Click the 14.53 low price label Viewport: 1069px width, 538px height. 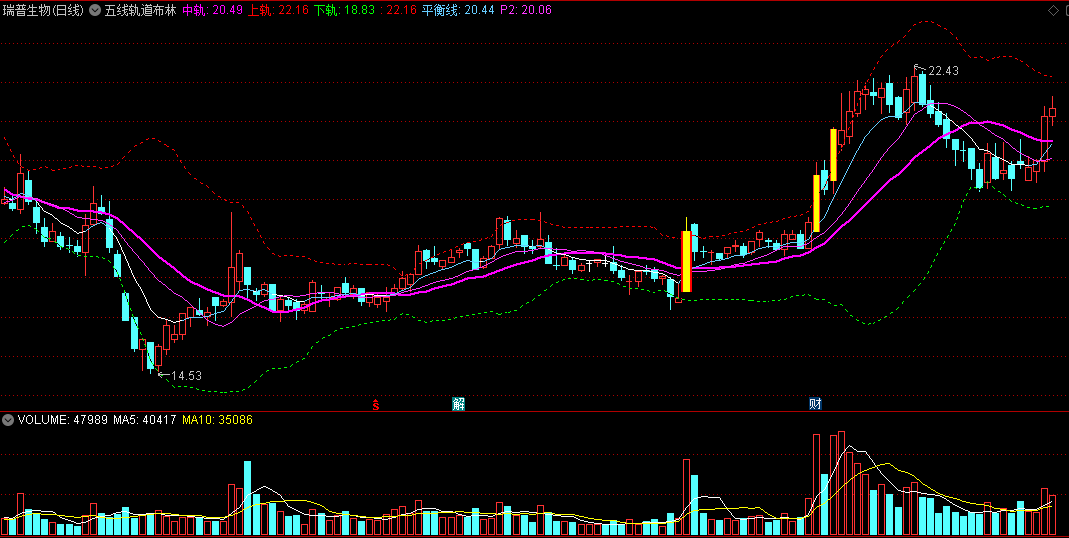(186, 376)
